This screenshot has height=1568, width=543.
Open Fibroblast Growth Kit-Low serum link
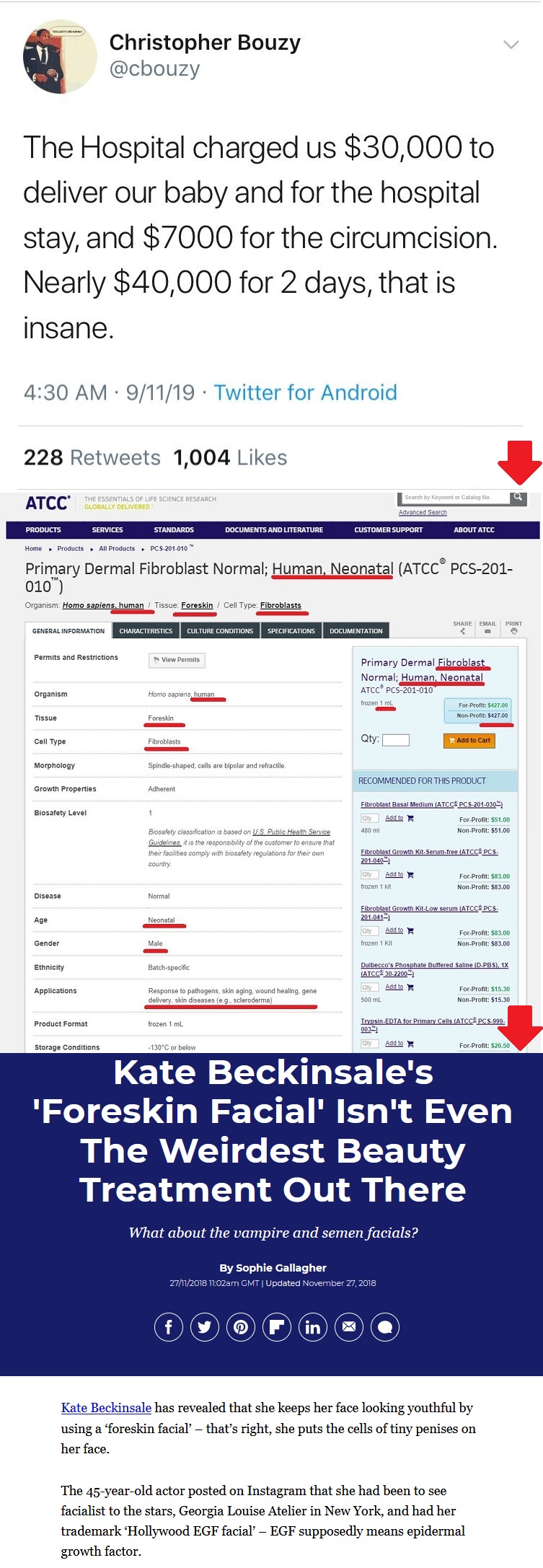[x=429, y=912]
